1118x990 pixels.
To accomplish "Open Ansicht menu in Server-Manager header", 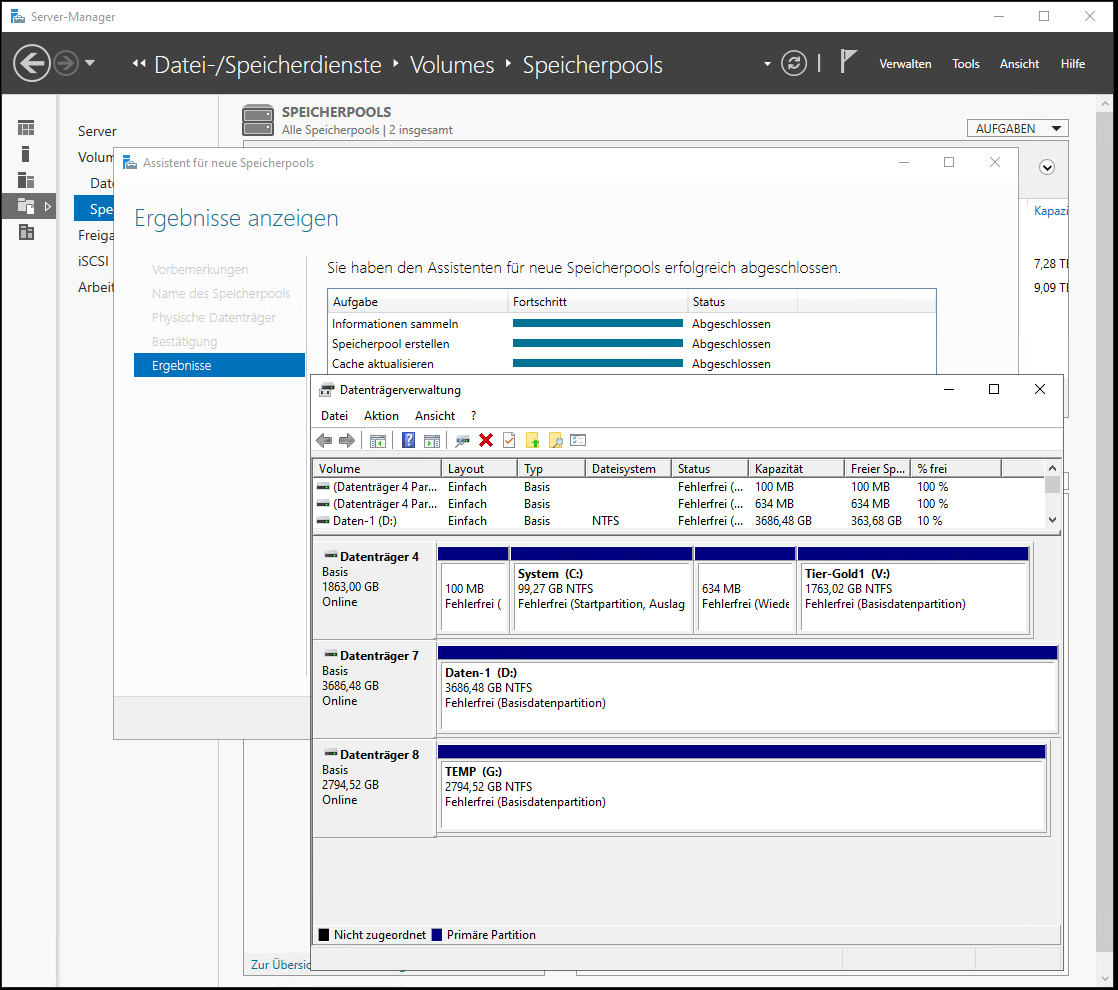I will coord(1019,63).
